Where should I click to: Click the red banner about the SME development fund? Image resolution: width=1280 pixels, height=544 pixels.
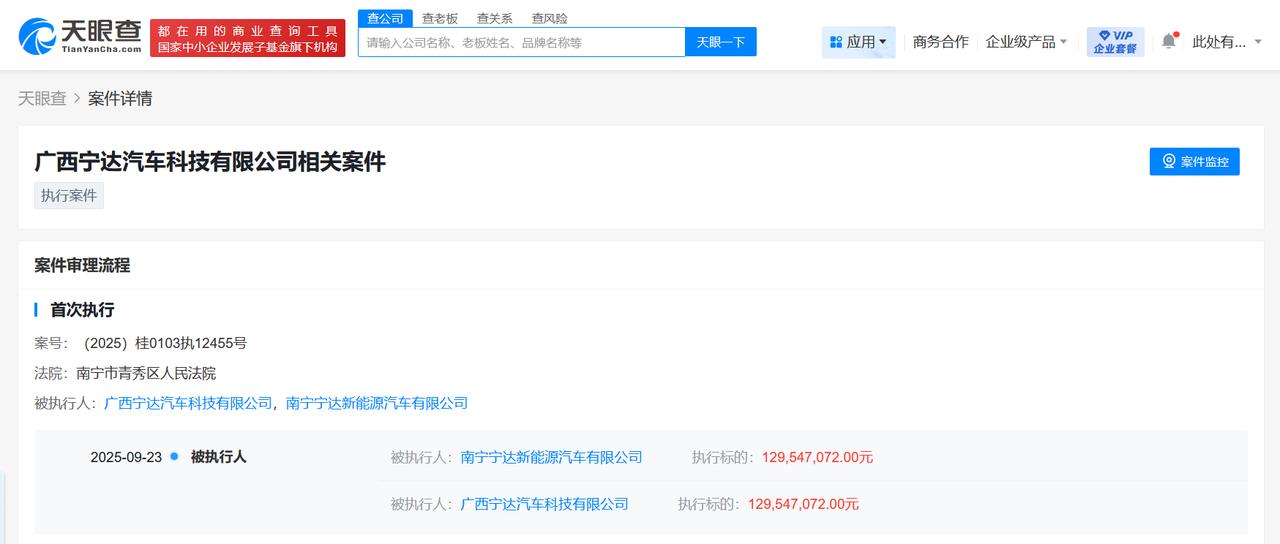click(248, 38)
